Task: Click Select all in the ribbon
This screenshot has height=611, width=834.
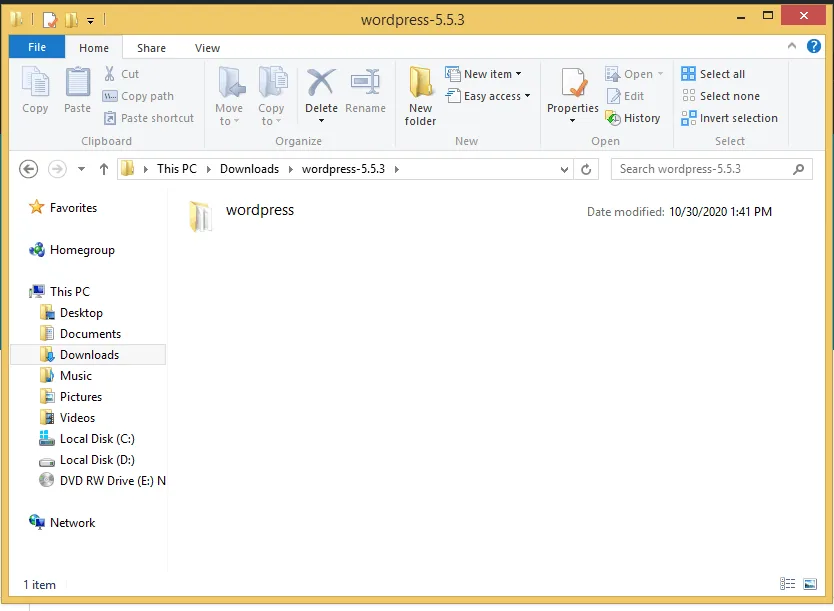Action: (713, 74)
